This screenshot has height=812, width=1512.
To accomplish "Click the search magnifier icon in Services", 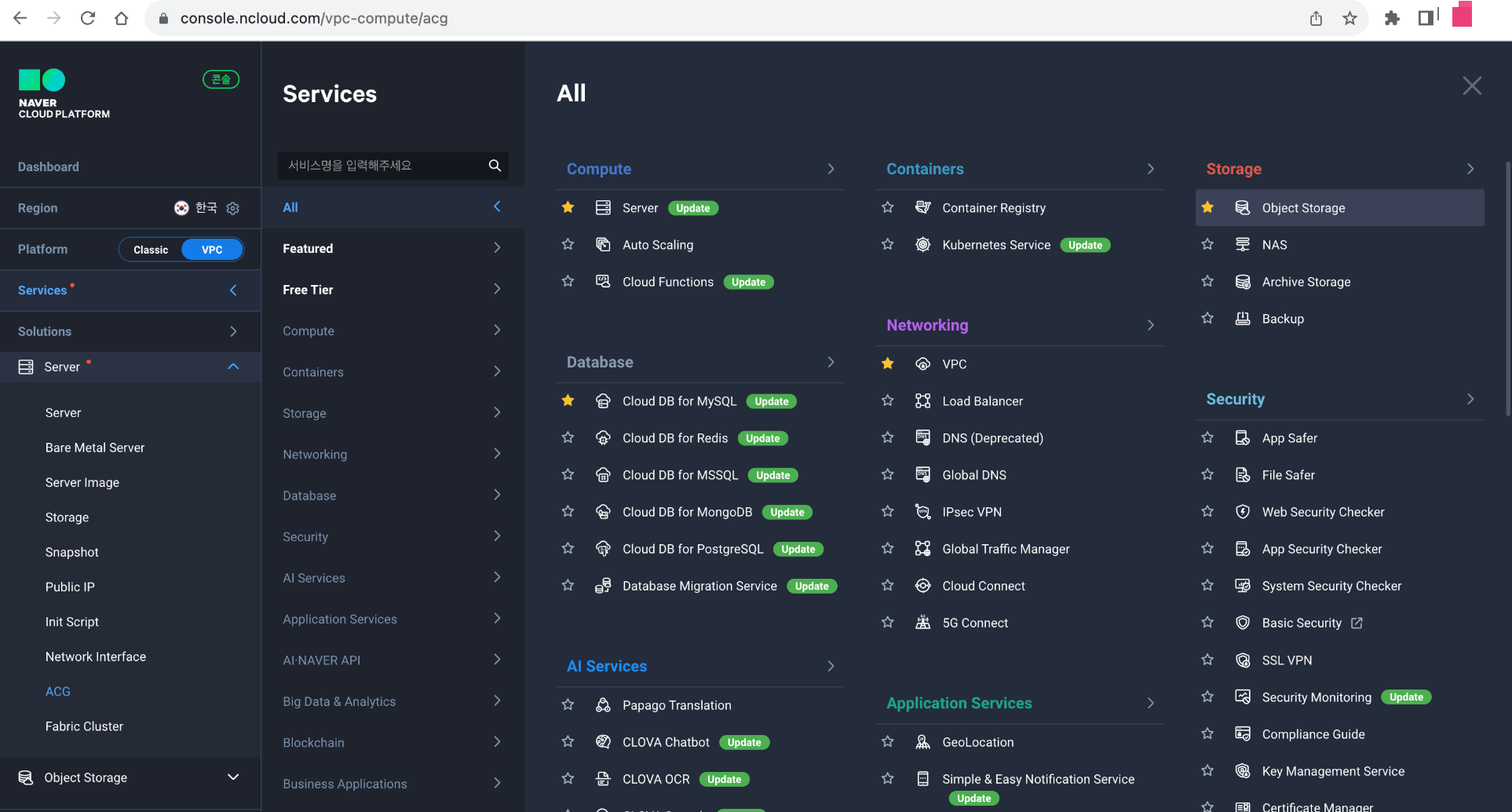I will [x=495, y=165].
